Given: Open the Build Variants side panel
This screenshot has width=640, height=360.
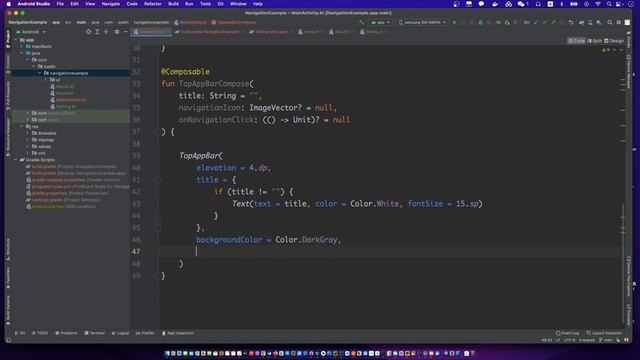Looking at the screenshot, I should pos(8,310).
